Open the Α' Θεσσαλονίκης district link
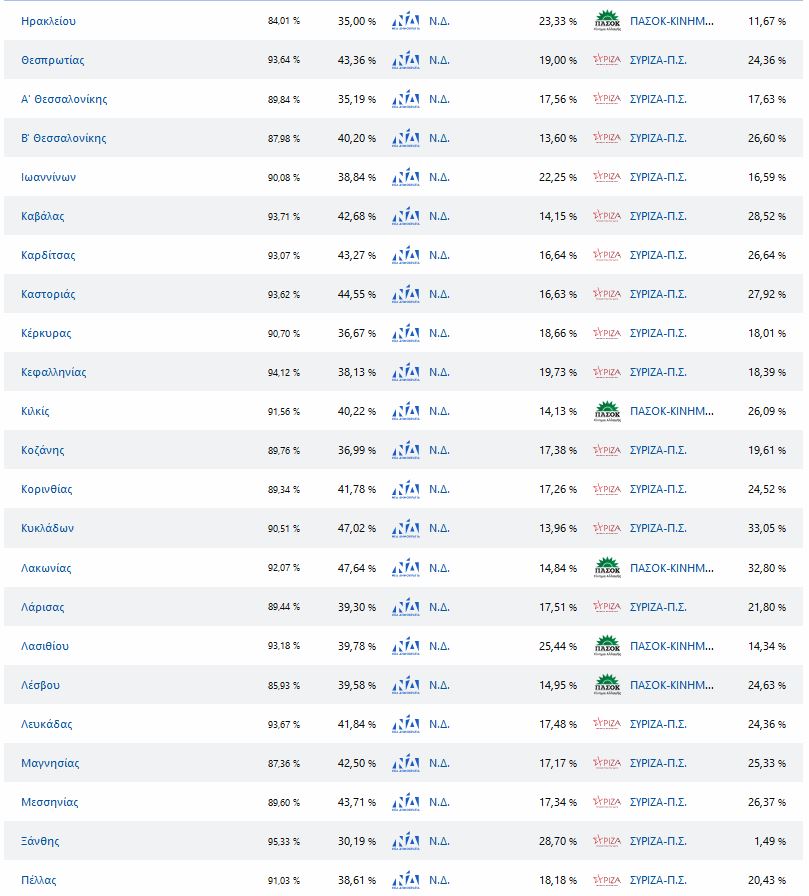The width and height of the screenshot is (809, 896). pos(64,99)
